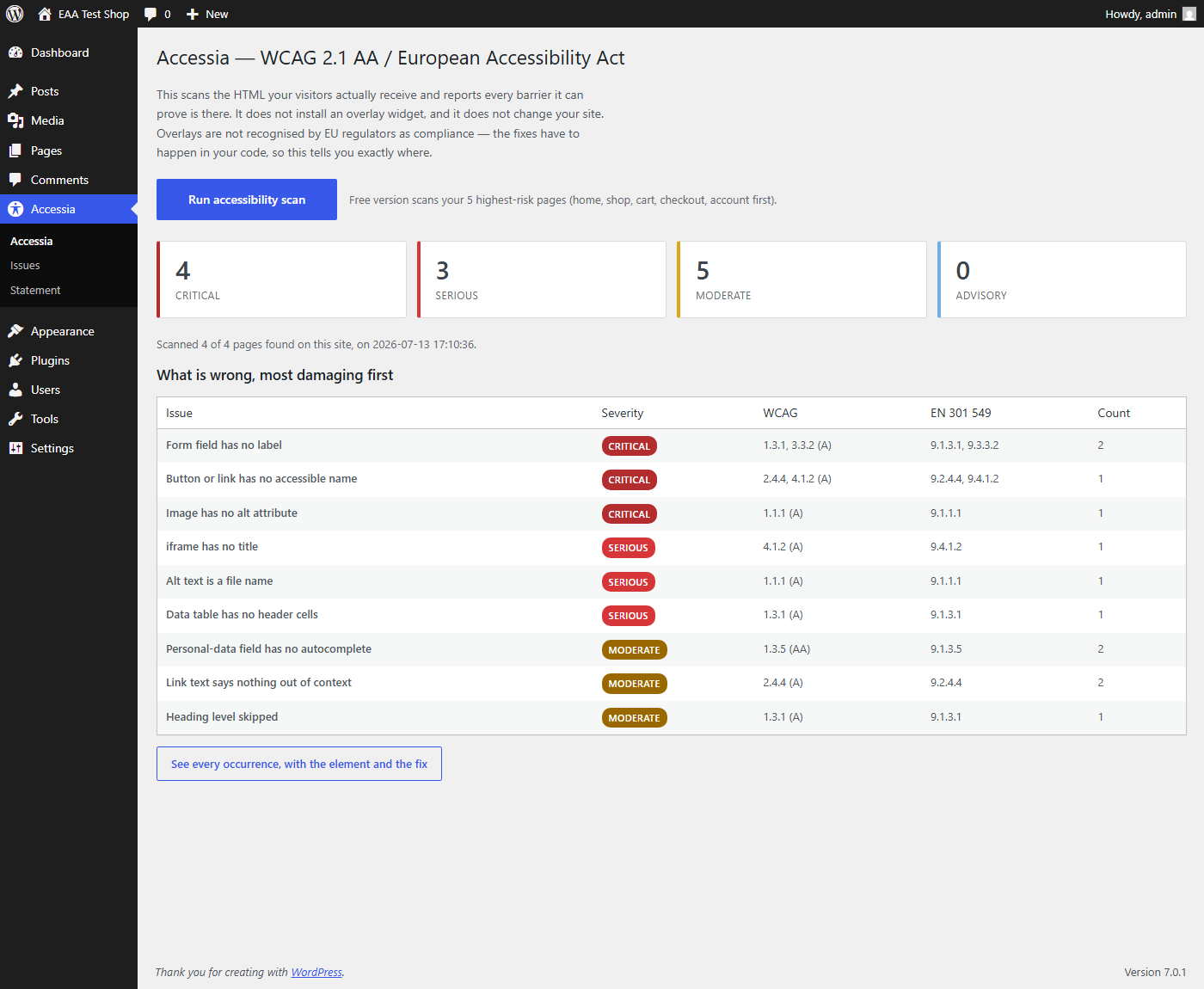Open the Appearance menu item

coord(69,331)
